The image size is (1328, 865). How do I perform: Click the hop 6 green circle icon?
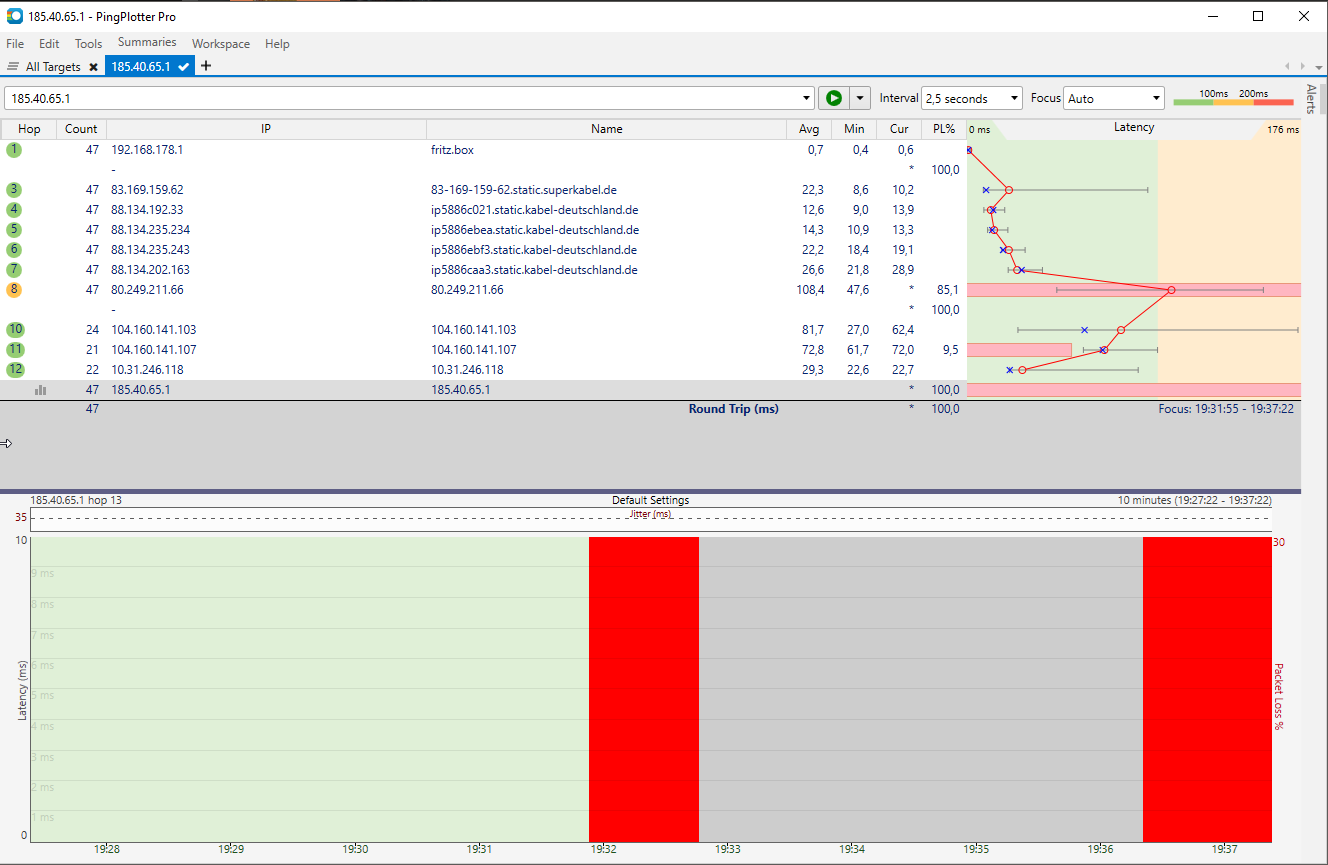(x=13, y=250)
